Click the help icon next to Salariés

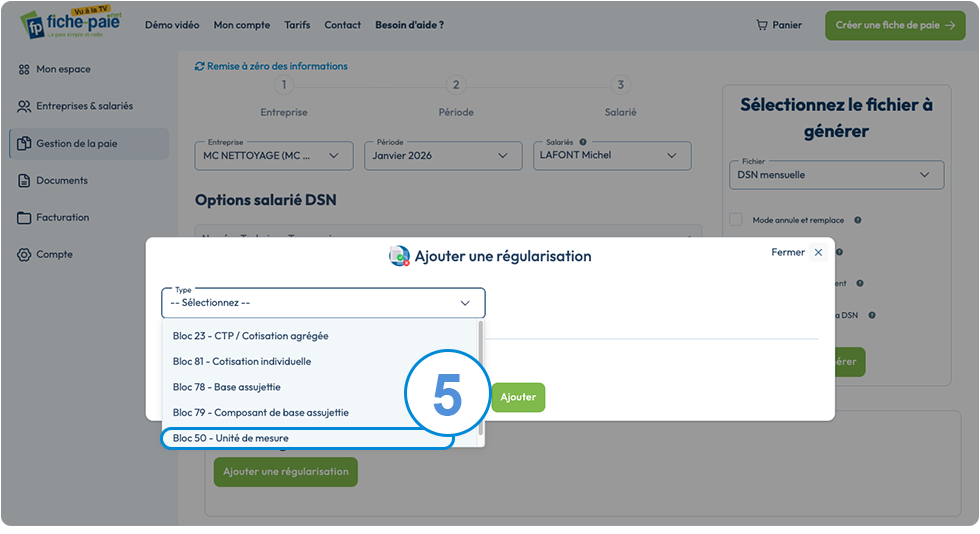[582, 142]
